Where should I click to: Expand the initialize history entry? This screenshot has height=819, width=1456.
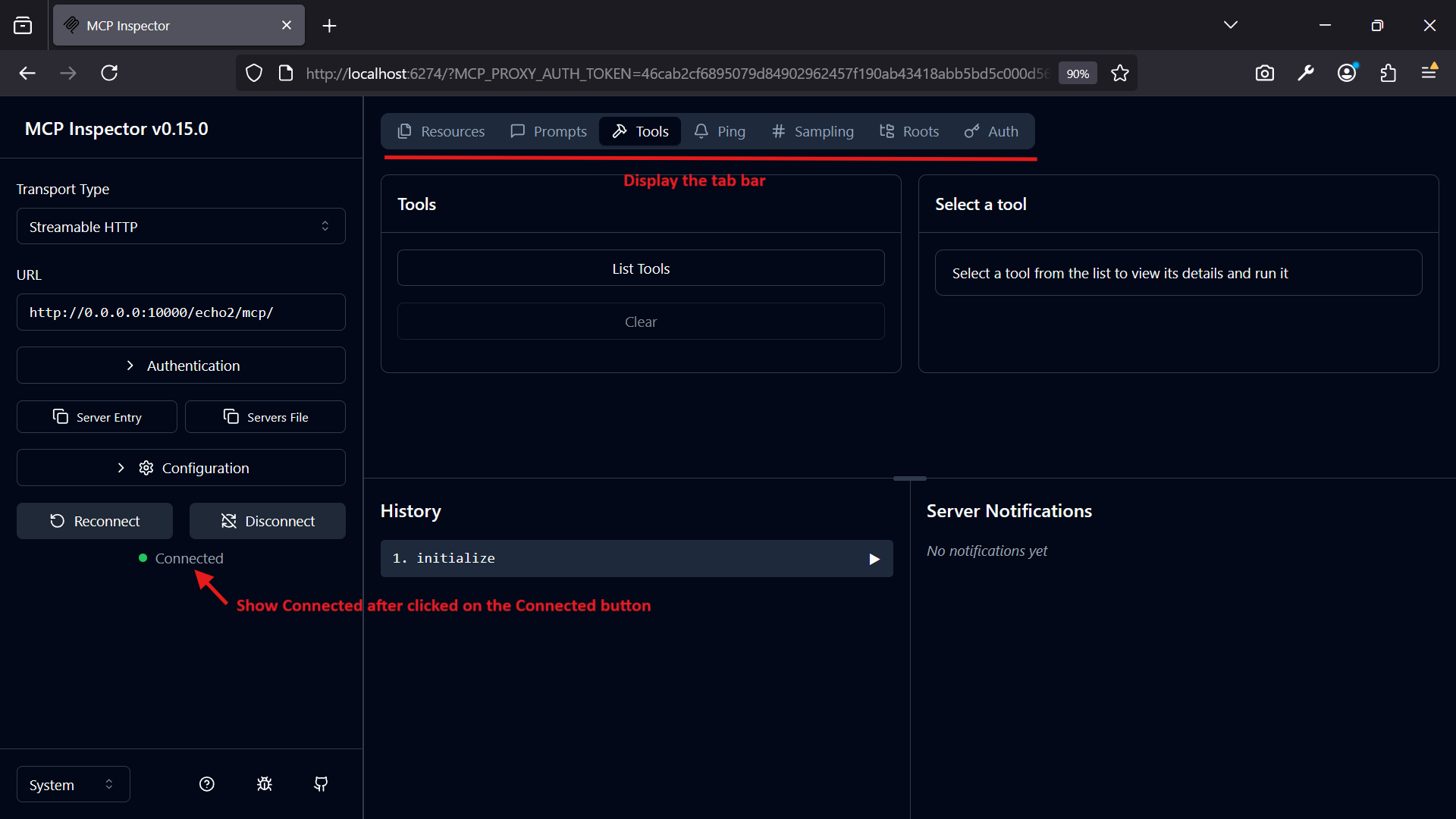click(x=636, y=559)
